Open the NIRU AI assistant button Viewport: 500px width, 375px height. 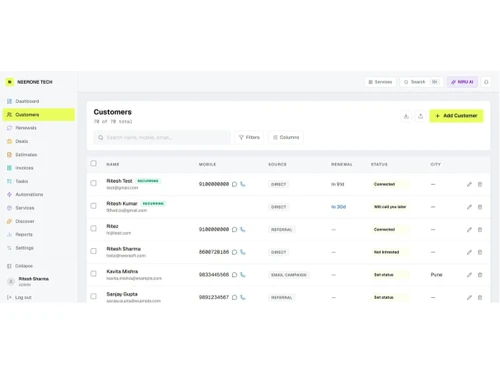(x=462, y=82)
